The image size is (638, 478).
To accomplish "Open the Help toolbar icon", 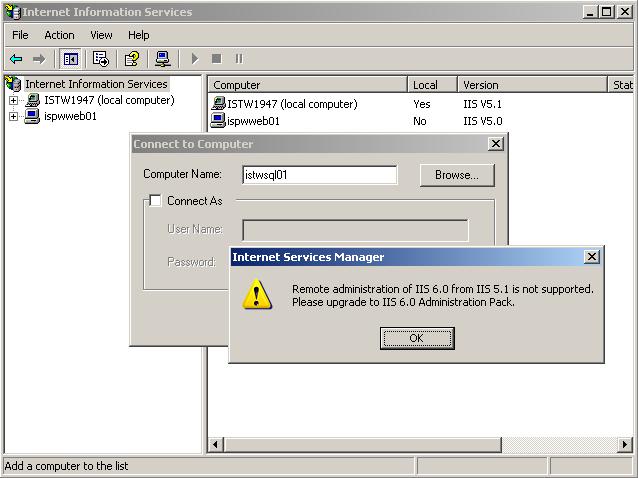I will [132, 59].
